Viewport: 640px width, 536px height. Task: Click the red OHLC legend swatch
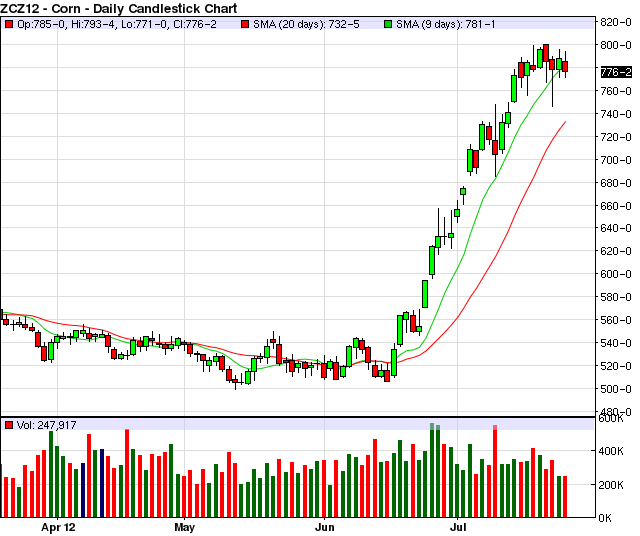pos(9,24)
